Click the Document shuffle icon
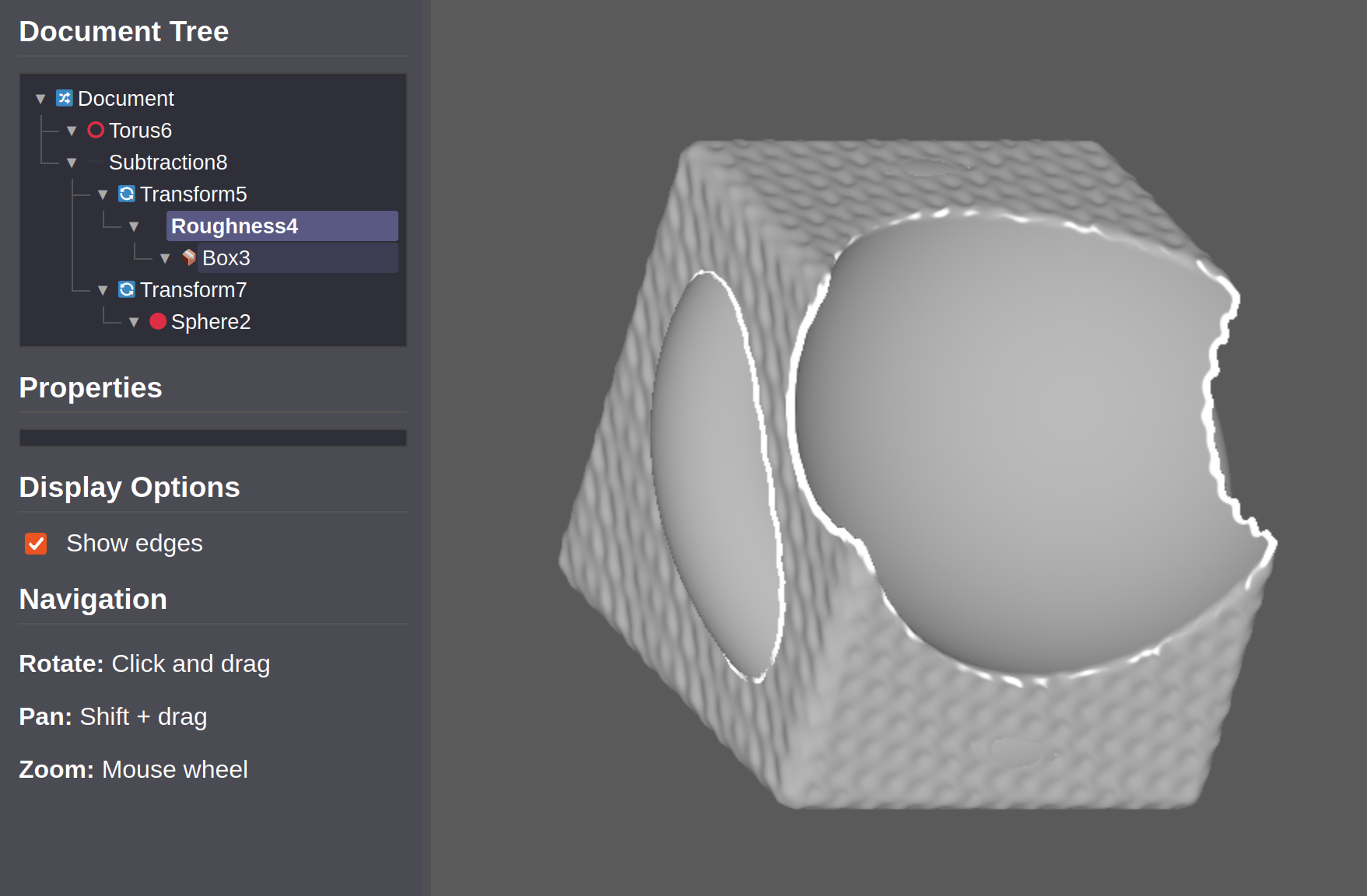The image size is (1367, 896). [65, 98]
